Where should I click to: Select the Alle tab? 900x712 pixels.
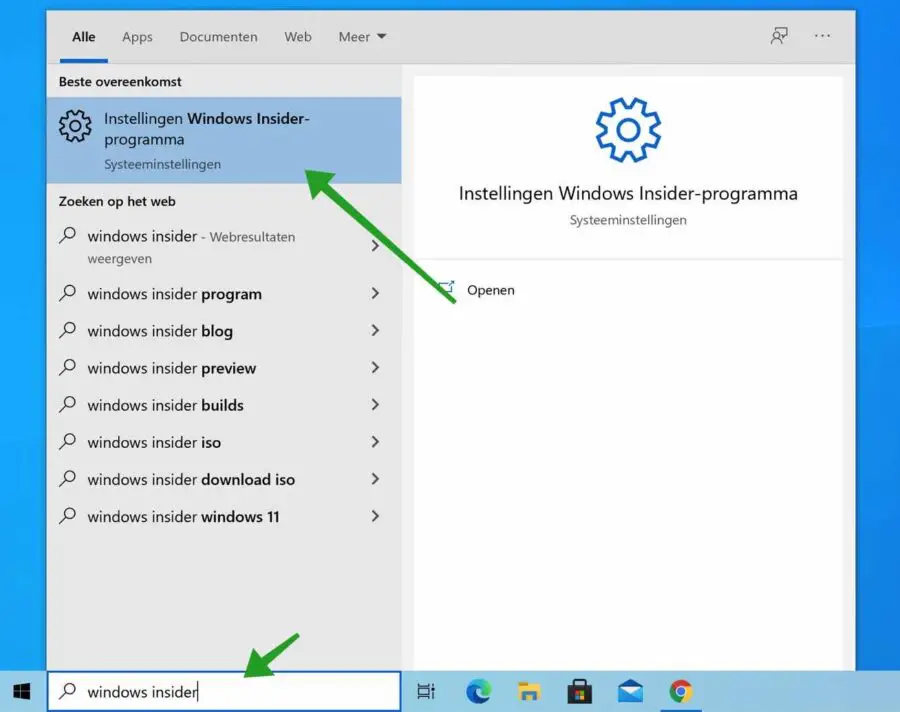pos(84,37)
